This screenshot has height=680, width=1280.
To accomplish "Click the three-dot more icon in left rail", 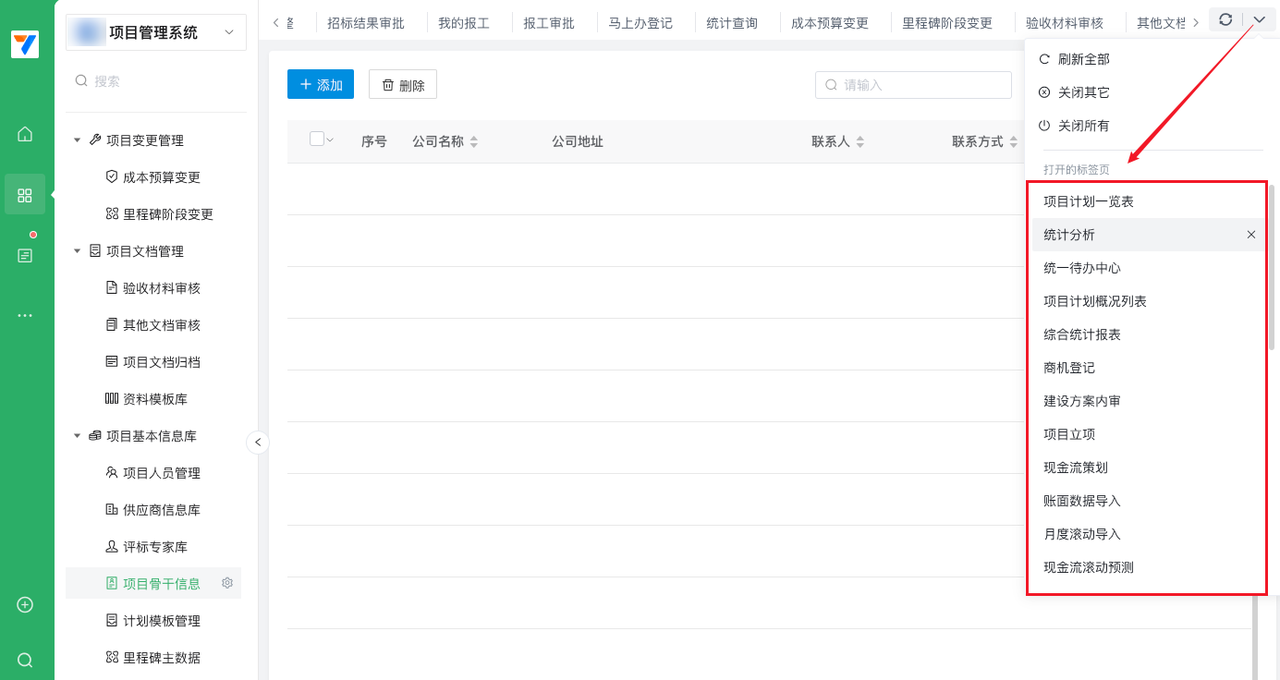I will point(25,316).
